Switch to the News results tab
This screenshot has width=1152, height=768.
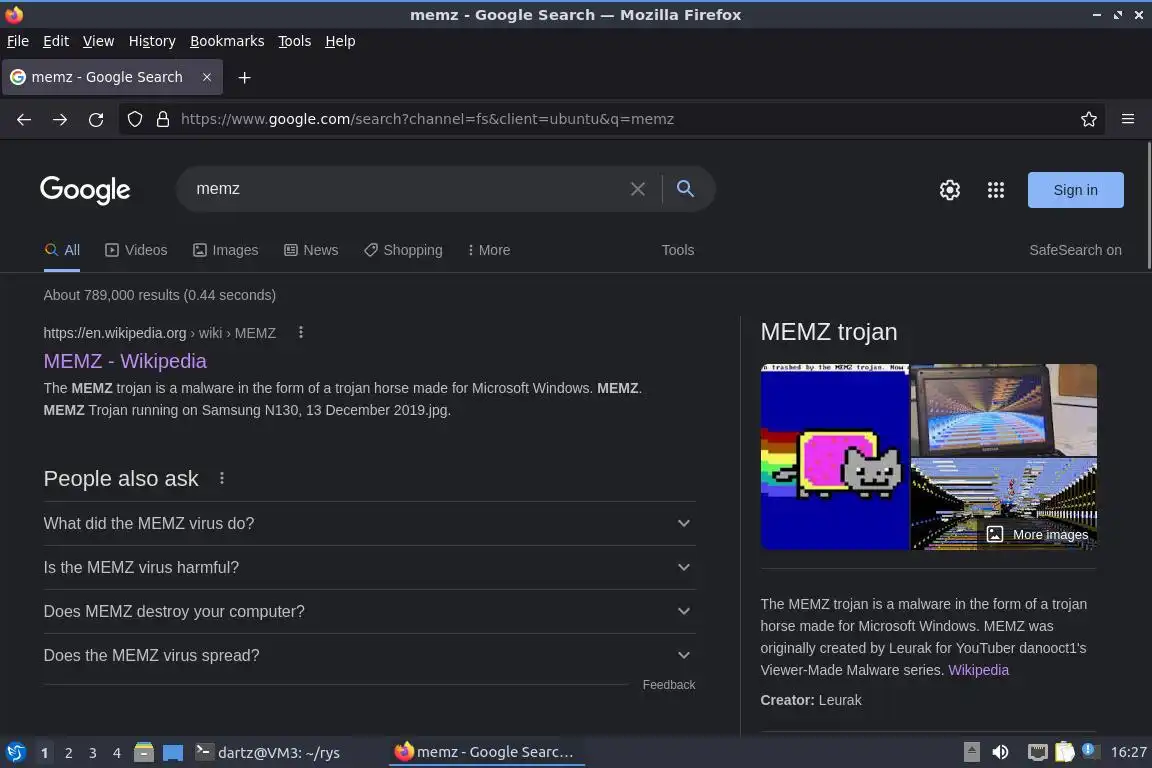311,250
